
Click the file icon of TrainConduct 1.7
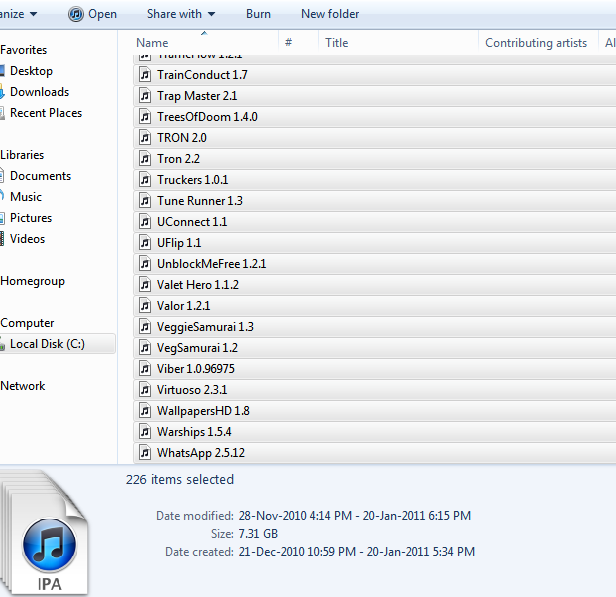(x=145, y=75)
